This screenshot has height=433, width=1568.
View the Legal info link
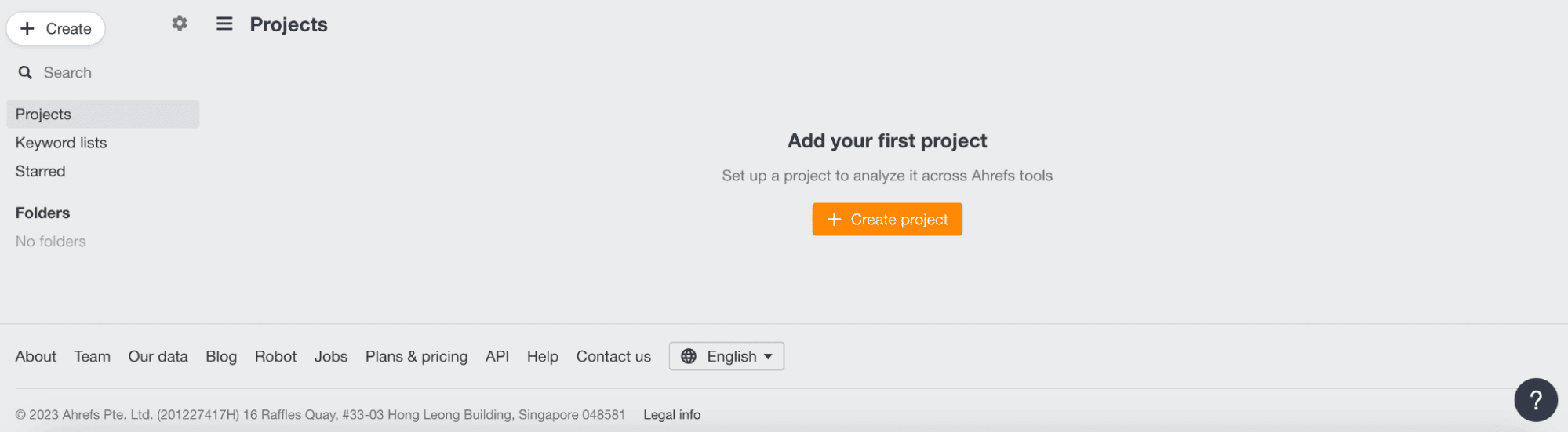tap(672, 415)
